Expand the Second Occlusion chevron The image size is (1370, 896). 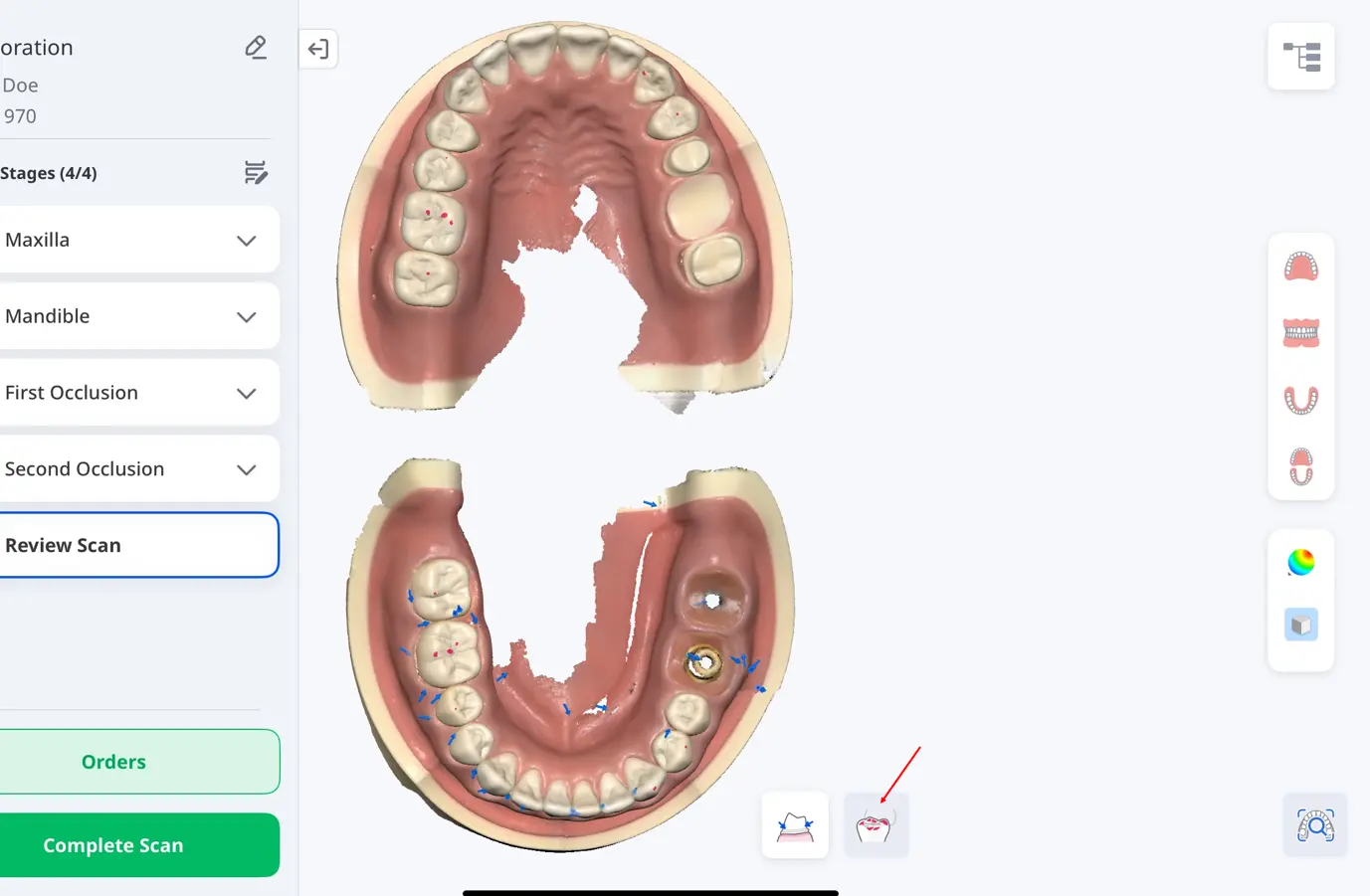[247, 470]
